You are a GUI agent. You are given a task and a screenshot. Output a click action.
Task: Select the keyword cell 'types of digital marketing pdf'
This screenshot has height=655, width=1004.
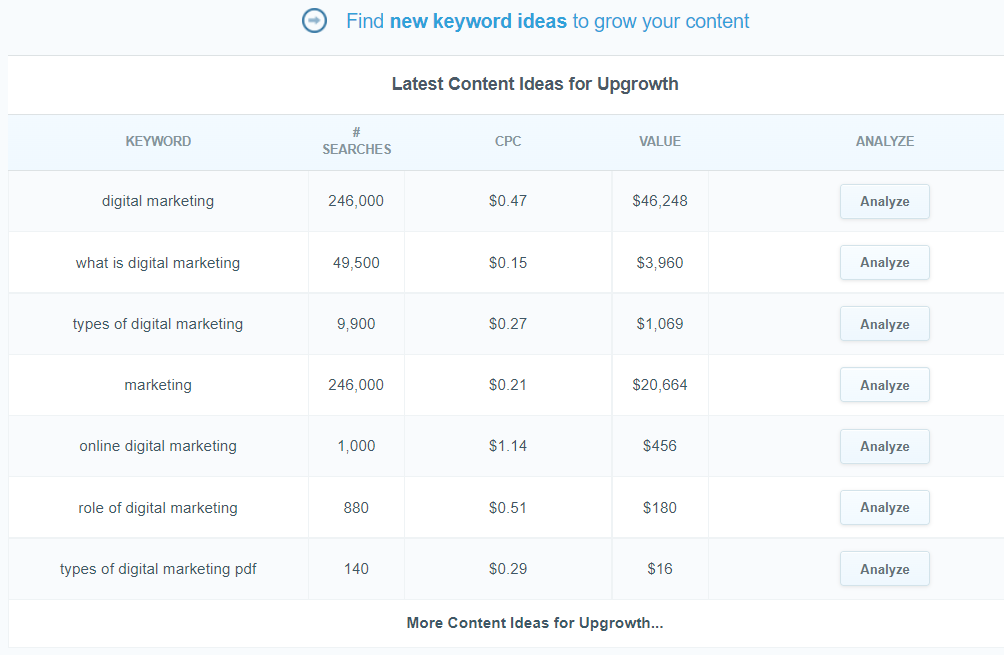(158, 569)
